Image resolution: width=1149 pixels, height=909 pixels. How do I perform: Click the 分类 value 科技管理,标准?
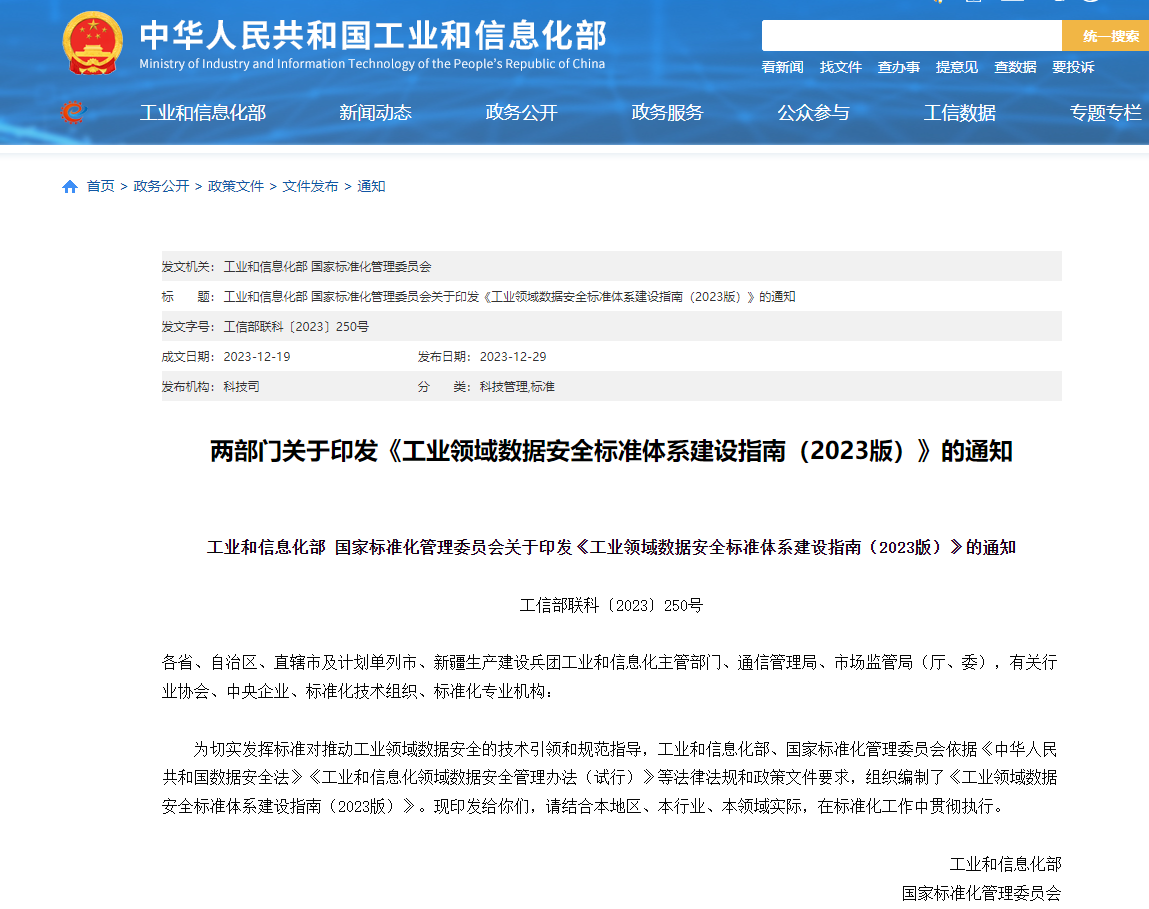(x=517, y=386)
